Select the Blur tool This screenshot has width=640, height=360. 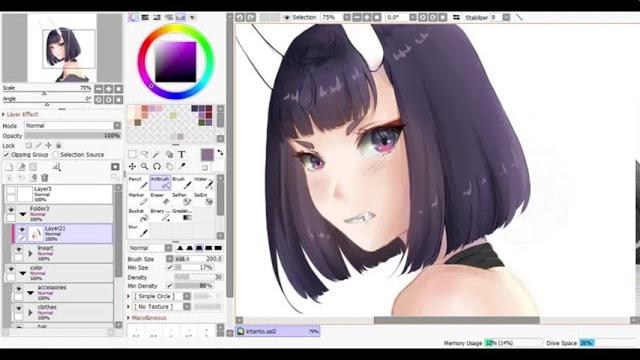click(x=138, y=231)
